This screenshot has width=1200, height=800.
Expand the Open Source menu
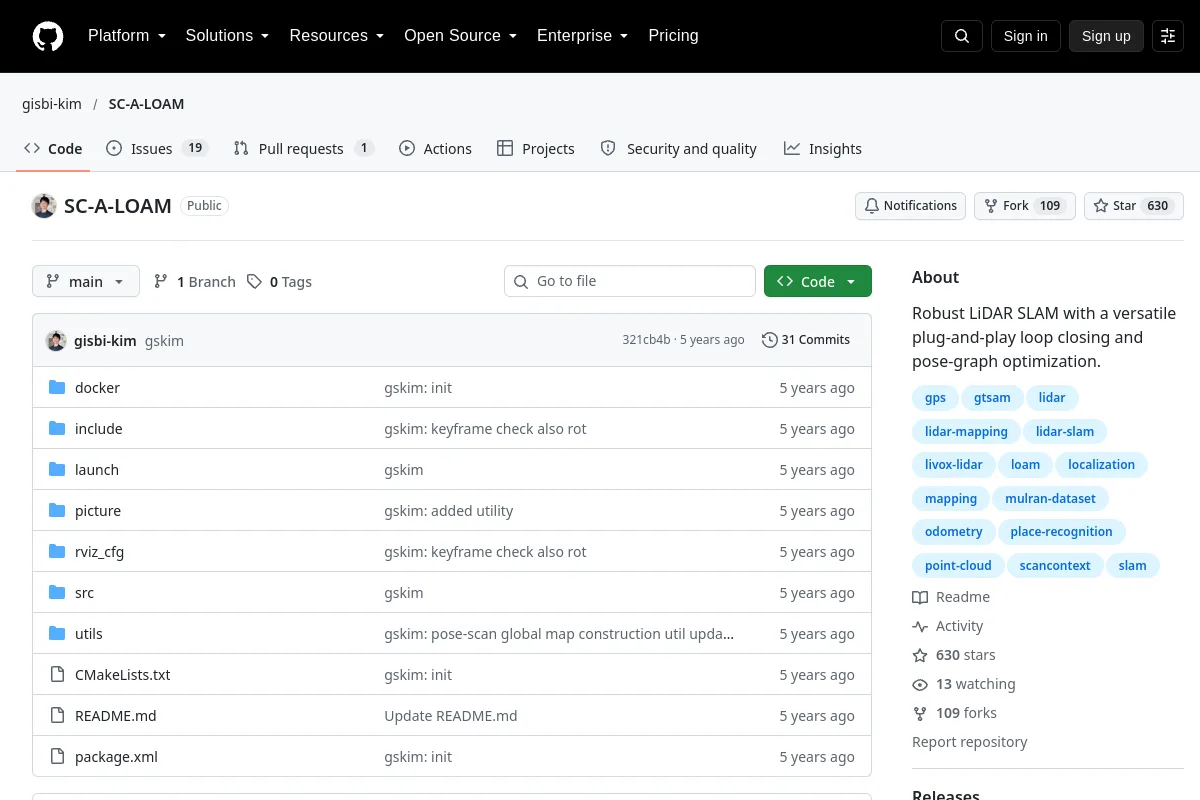pos(461,36)
